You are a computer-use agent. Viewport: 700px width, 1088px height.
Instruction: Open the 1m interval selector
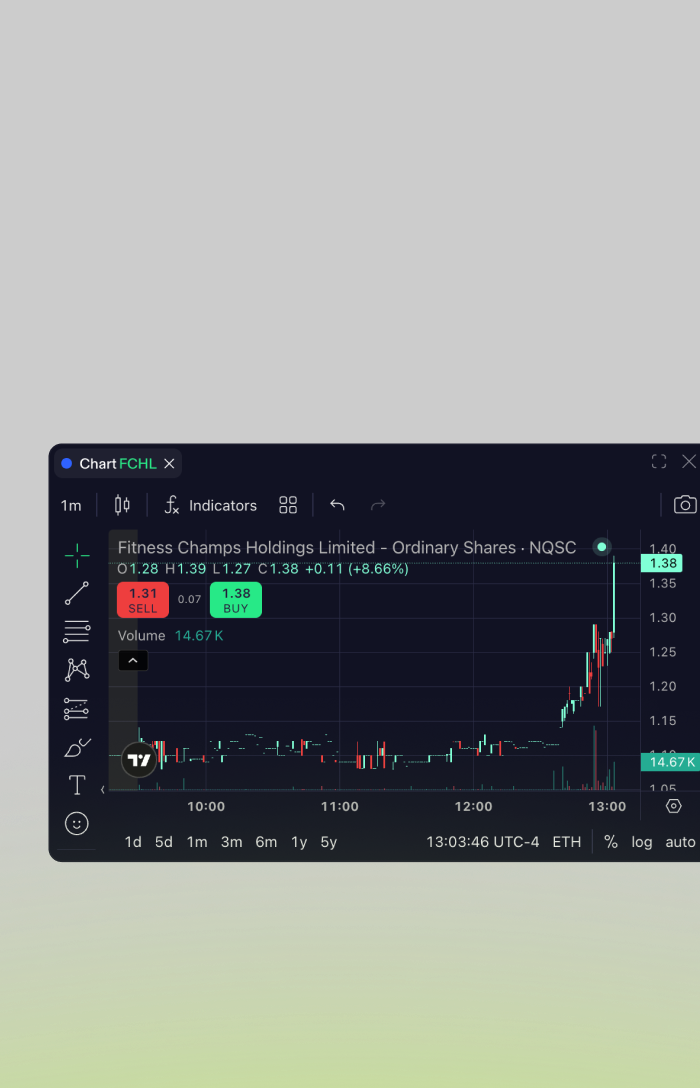[71, 505]
